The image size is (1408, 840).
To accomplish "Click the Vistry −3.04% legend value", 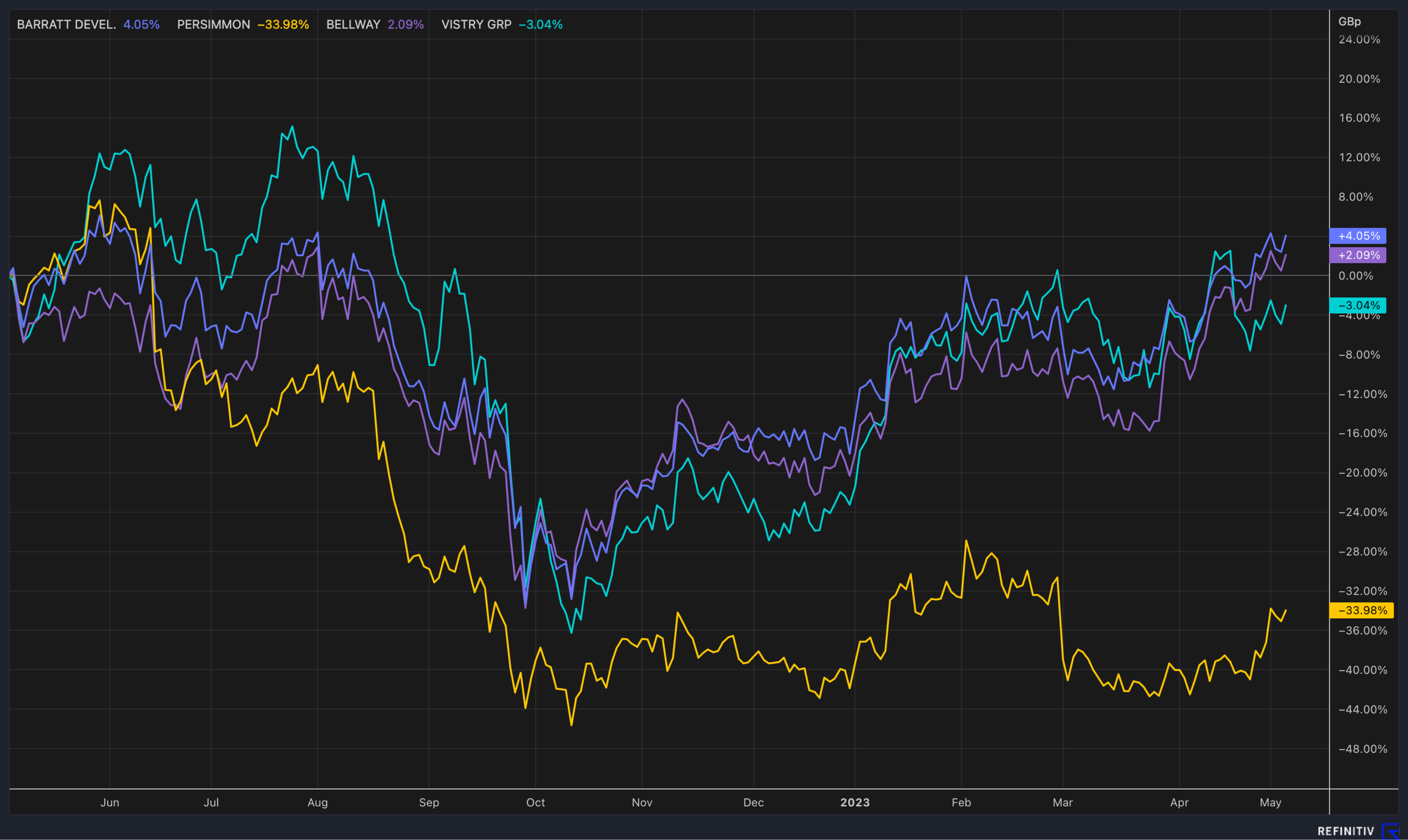I will pos(541,24).
